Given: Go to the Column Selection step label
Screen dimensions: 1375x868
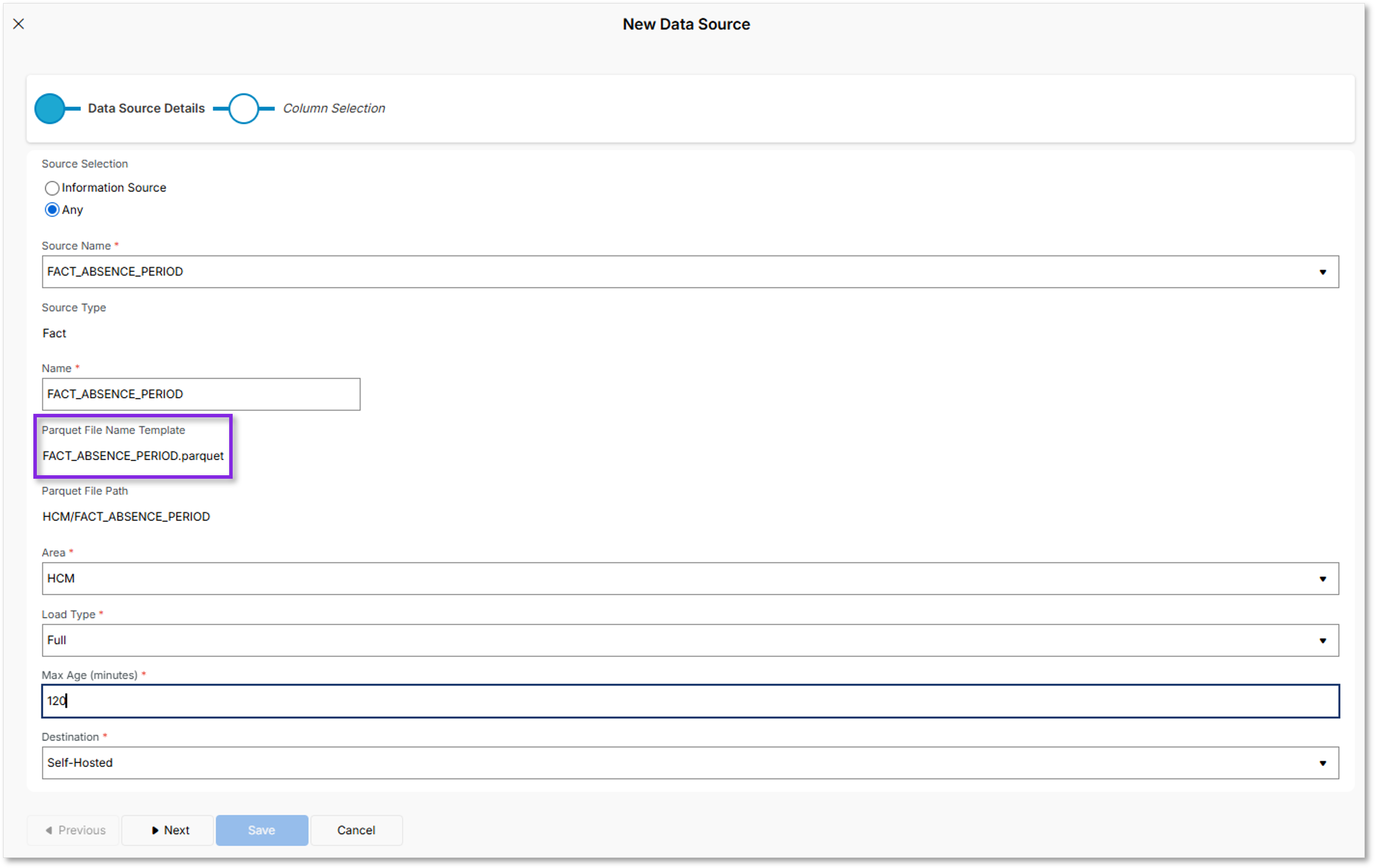Looking at the screenshot, I should point(334,108).
